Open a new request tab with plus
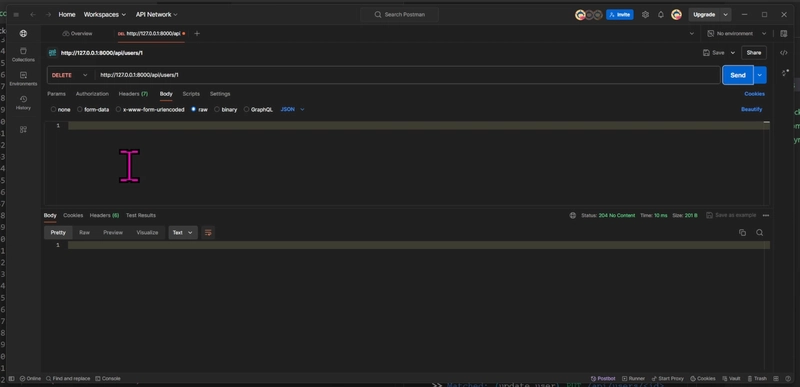The image size is (800, 387). pos(197,34)
